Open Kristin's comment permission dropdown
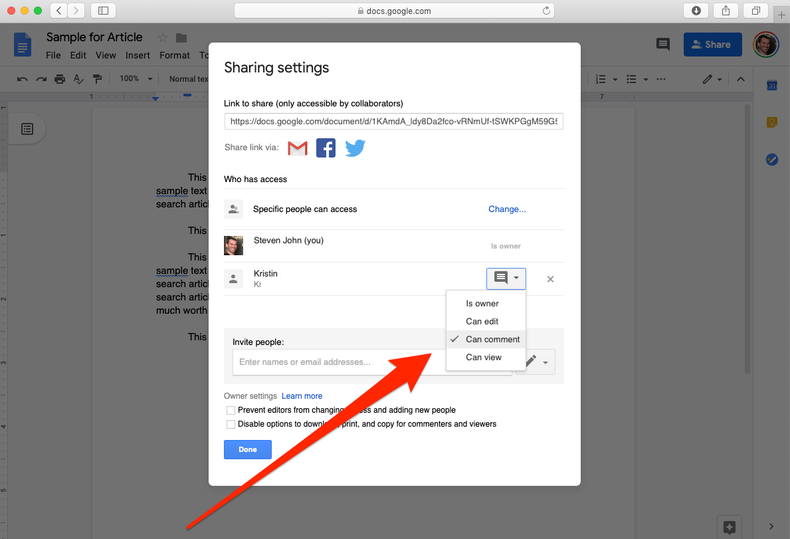790x539 pixels. click(x=506, y=279)
